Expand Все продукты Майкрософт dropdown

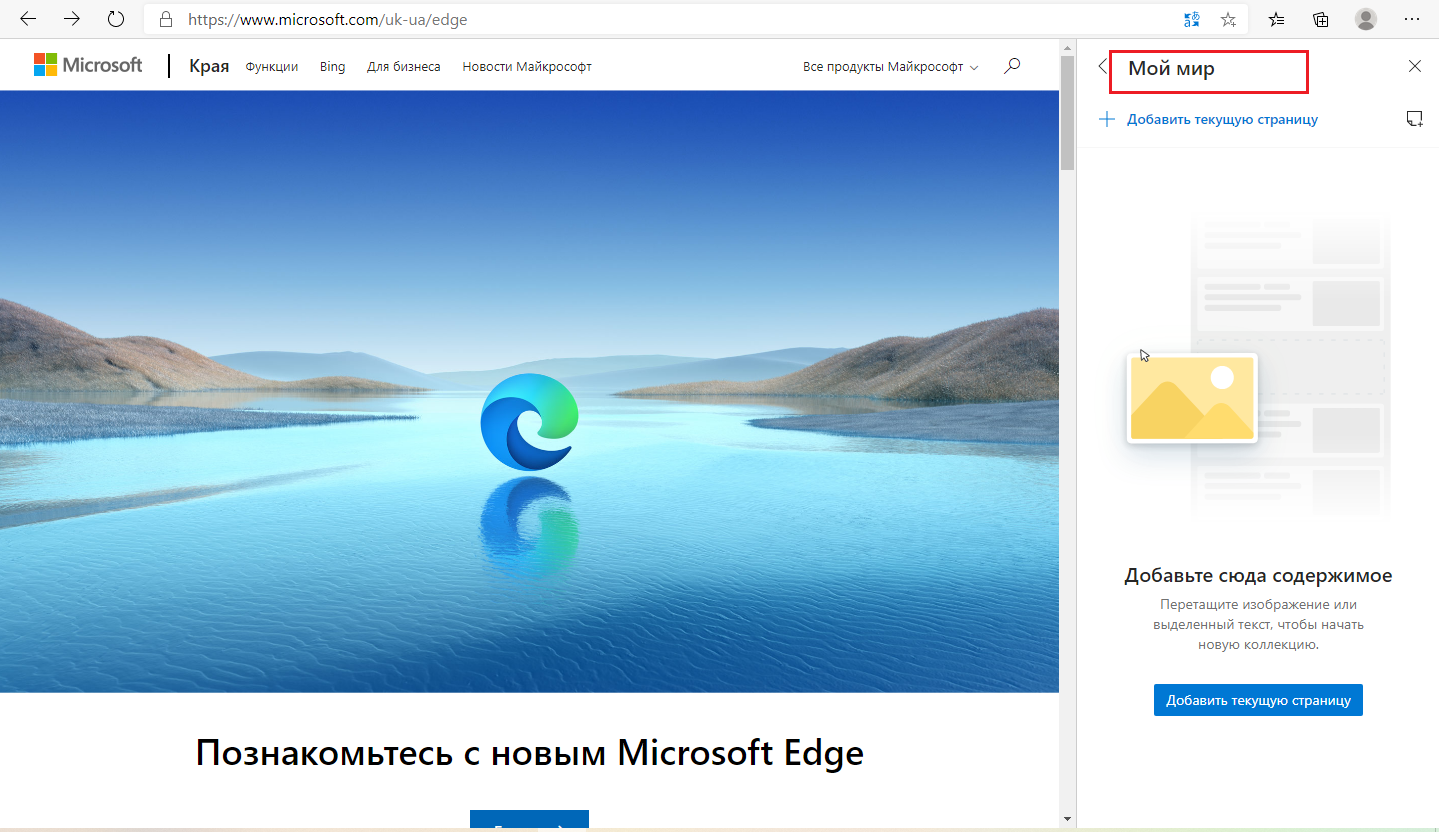[891, 66]
